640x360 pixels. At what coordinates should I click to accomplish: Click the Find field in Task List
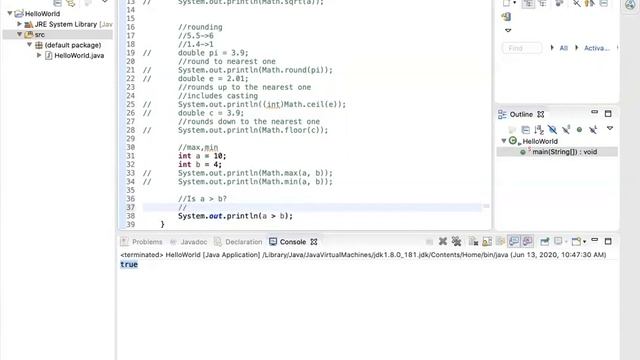(x=522, y=48)
